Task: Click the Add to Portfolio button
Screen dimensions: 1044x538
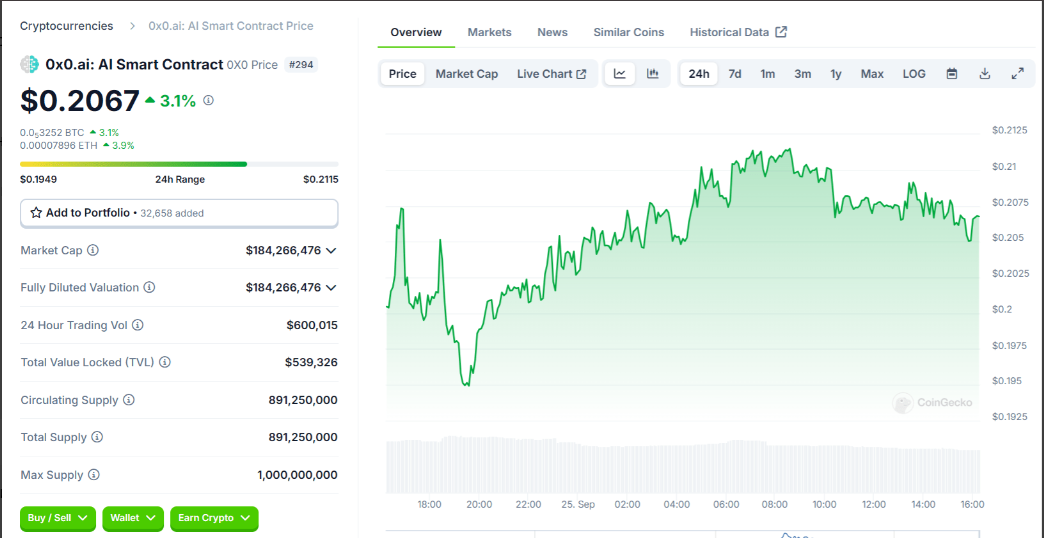Action: (x=179, y=213)
